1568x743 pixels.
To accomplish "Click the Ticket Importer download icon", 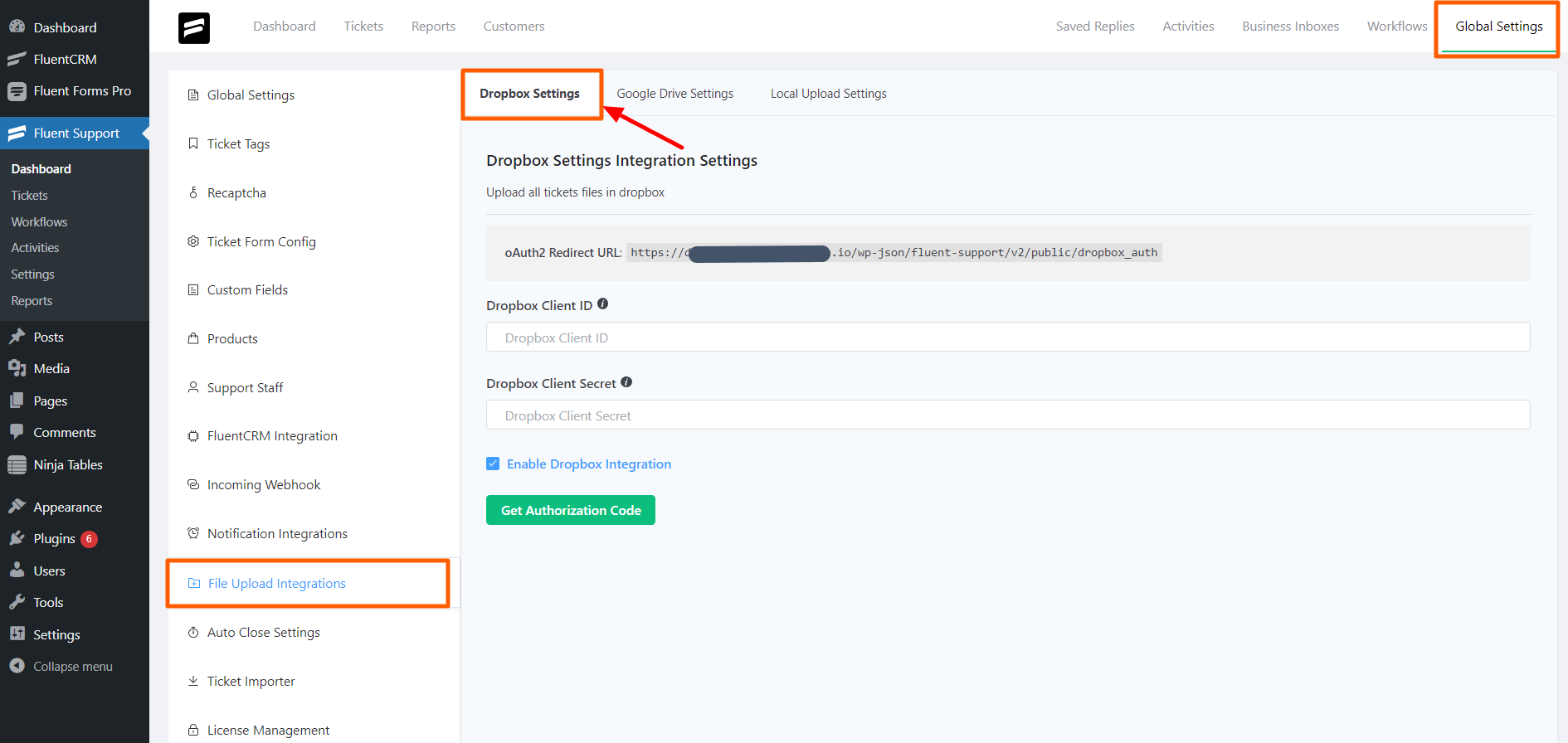I will pos(193,681).
